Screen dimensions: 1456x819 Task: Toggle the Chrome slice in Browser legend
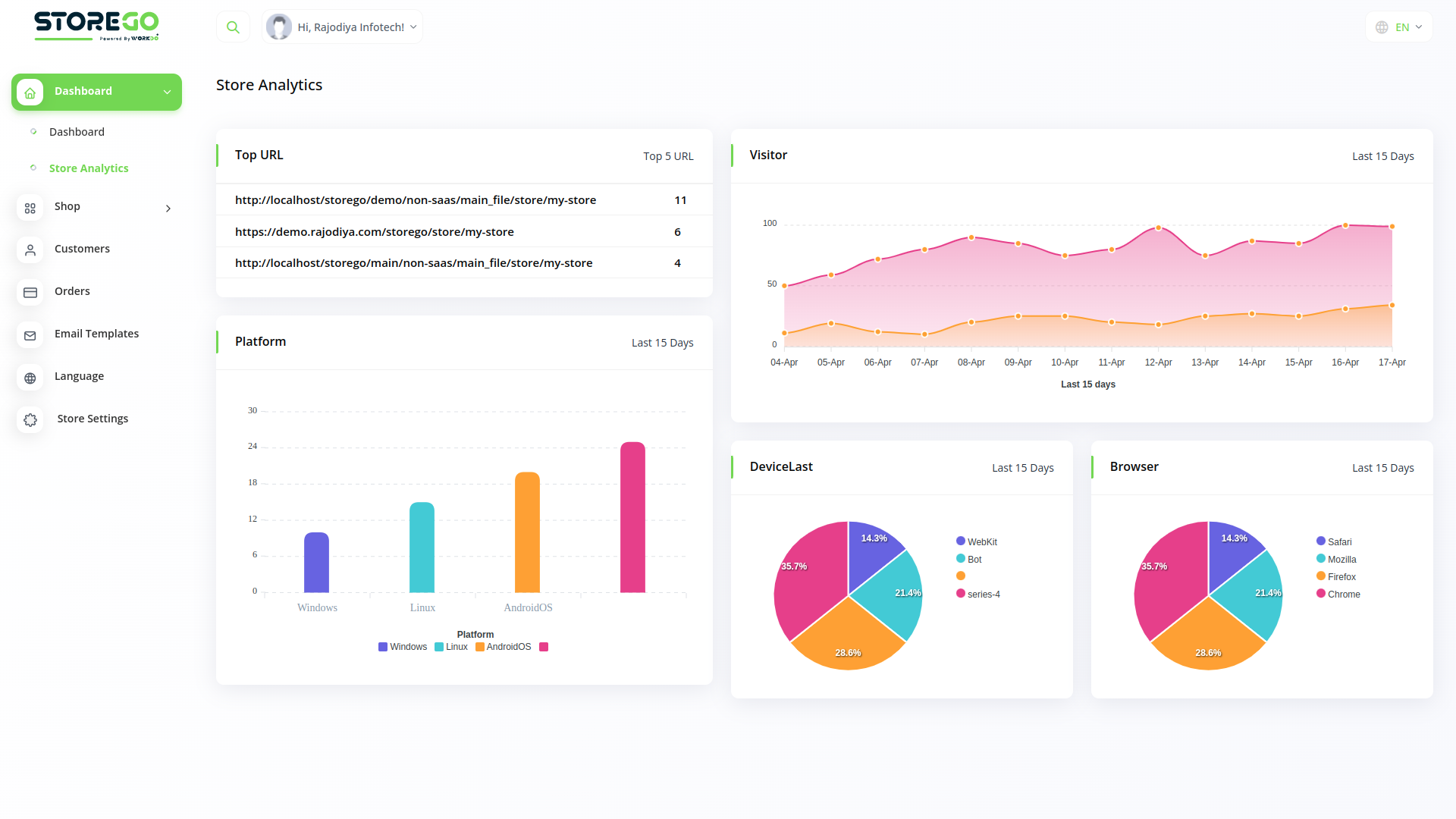[1339, 594]
